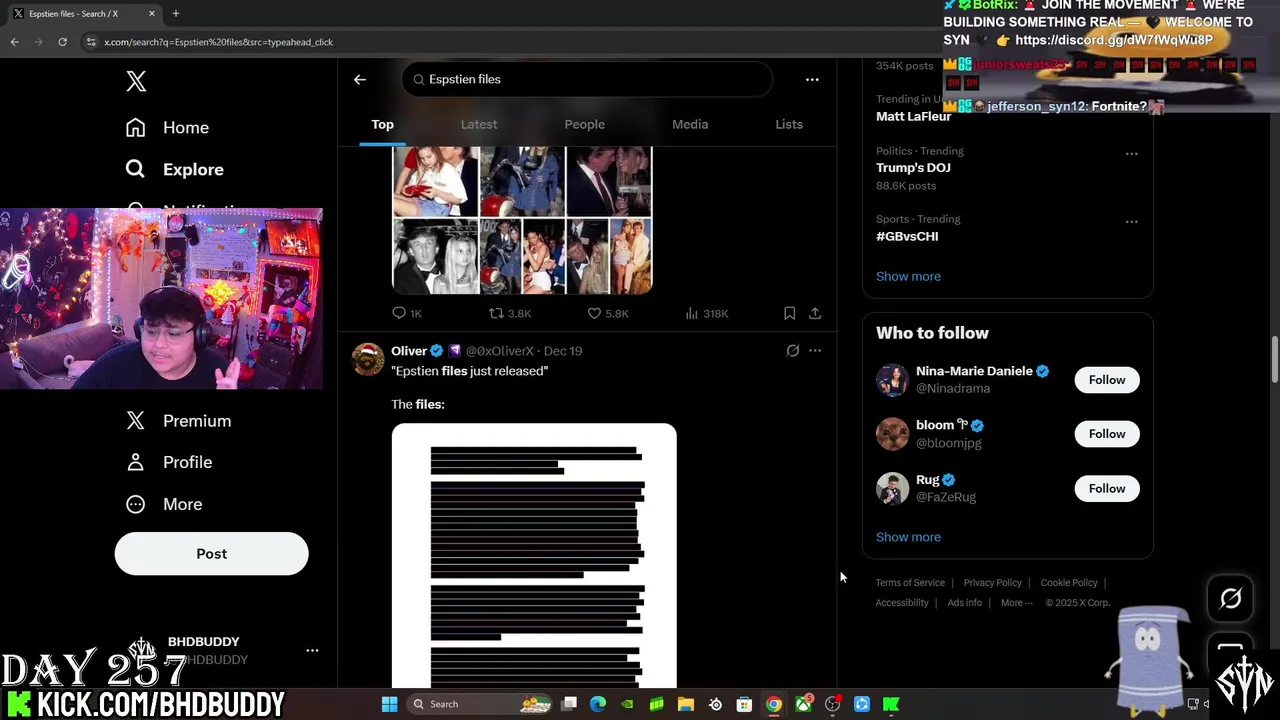This screenshot has width=1280, height=720.
Task: Open #GBvsCHI trending topic
Action: (907, 237)
